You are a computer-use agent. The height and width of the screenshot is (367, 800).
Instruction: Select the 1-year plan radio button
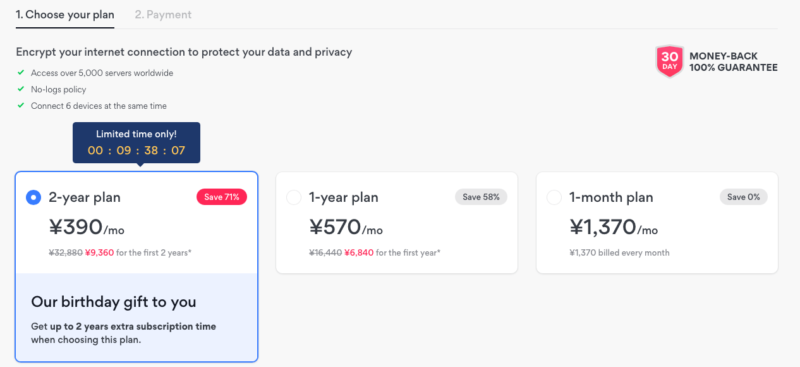pyautogui.click(x=294, y=198)
